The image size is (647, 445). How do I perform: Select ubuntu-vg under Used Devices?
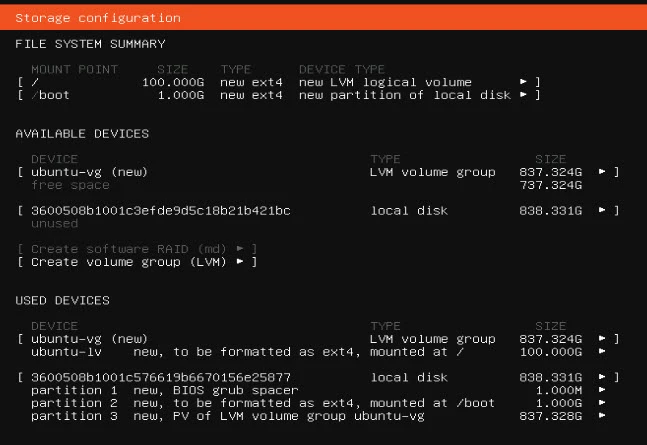point(89,339)
